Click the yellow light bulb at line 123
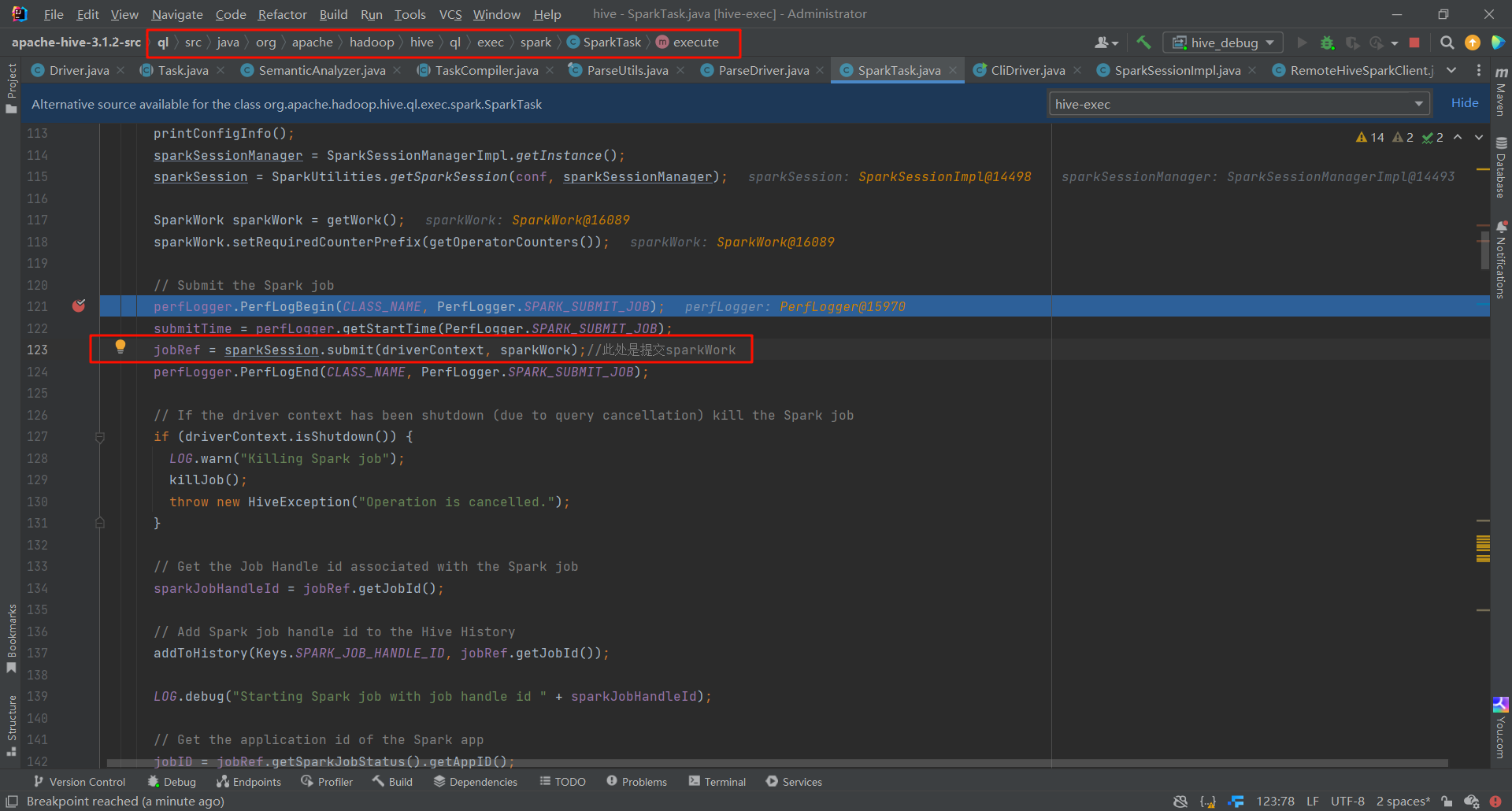Screen dimensions: 1512x811 click(120, 346)
